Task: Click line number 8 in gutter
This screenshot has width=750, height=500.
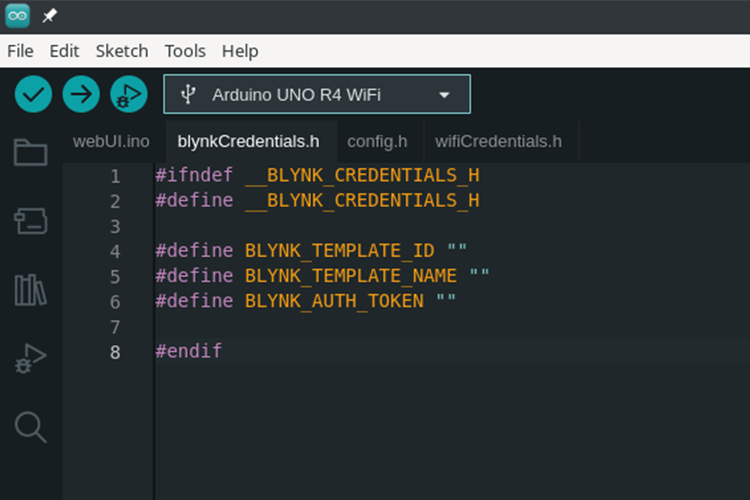Action: click(115, 352)
